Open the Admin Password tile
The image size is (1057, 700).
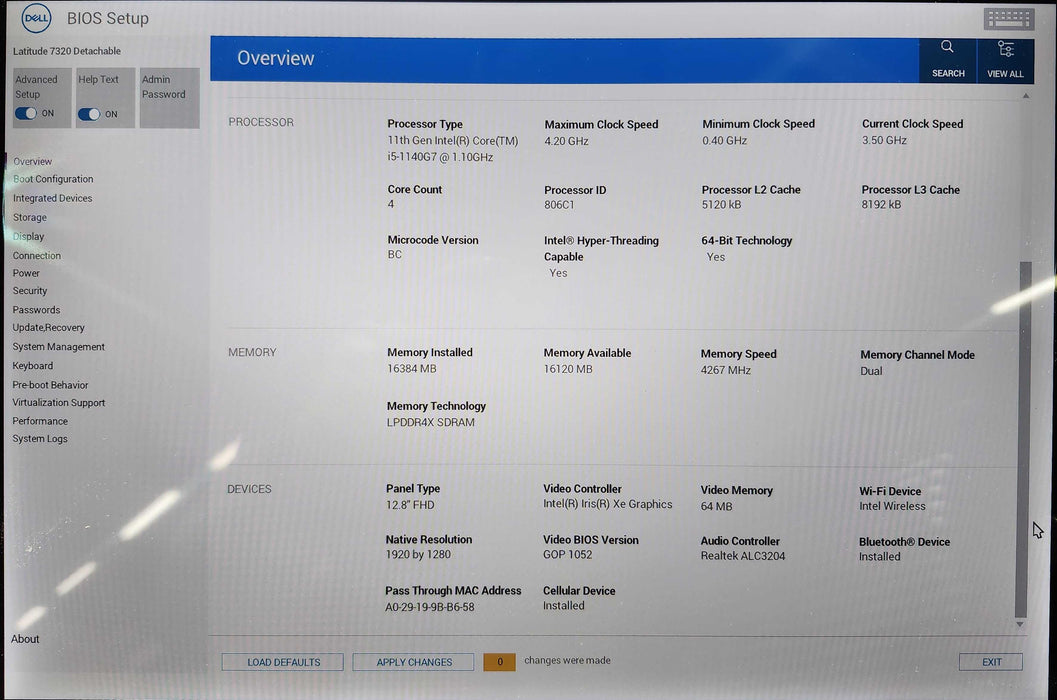[168, 97]
